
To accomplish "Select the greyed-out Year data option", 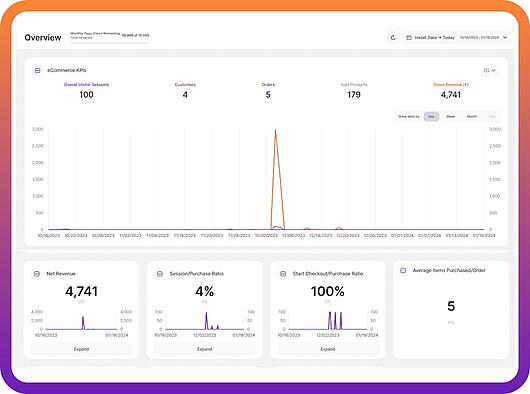I will point(492,116).
